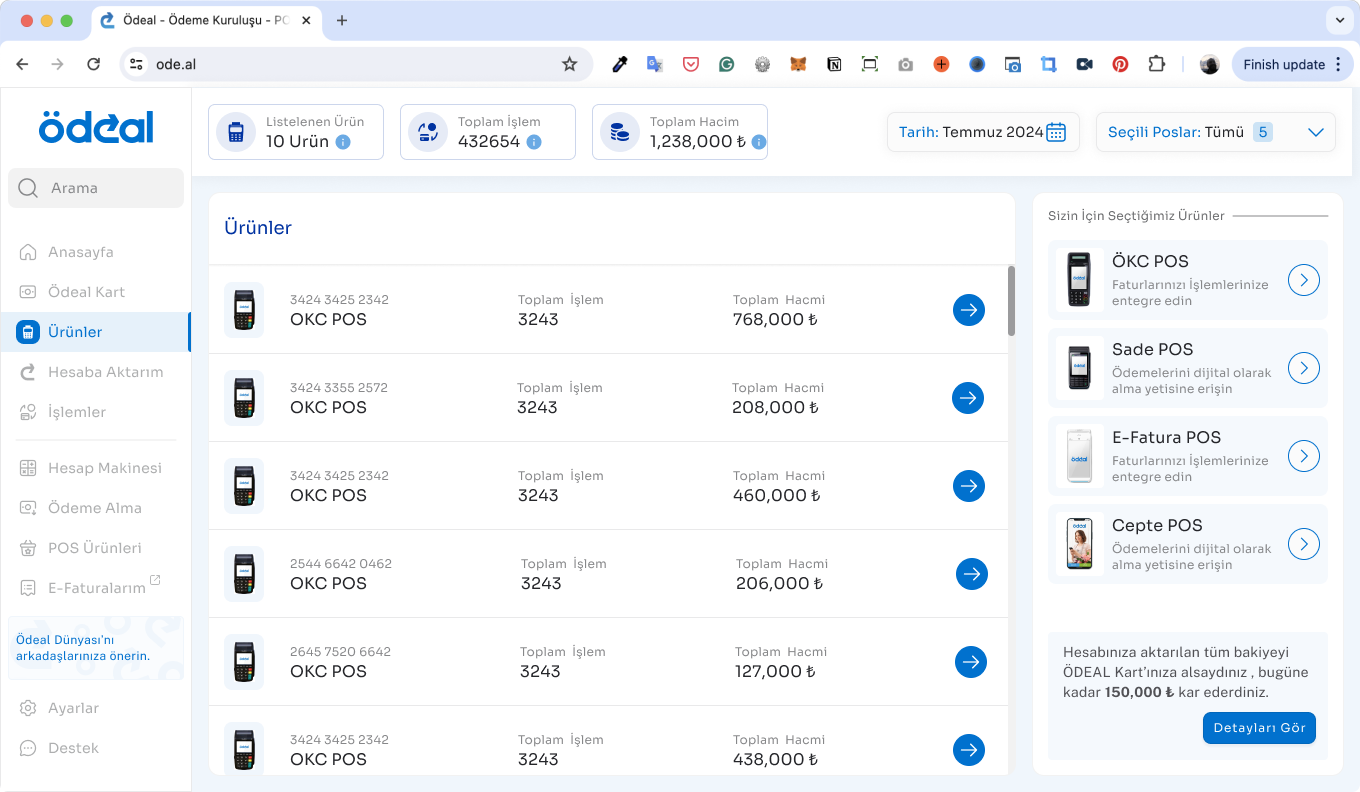Click info icon beside 432654
Image resolution: width=1360 pixels, height=792 pixels.
534,142
